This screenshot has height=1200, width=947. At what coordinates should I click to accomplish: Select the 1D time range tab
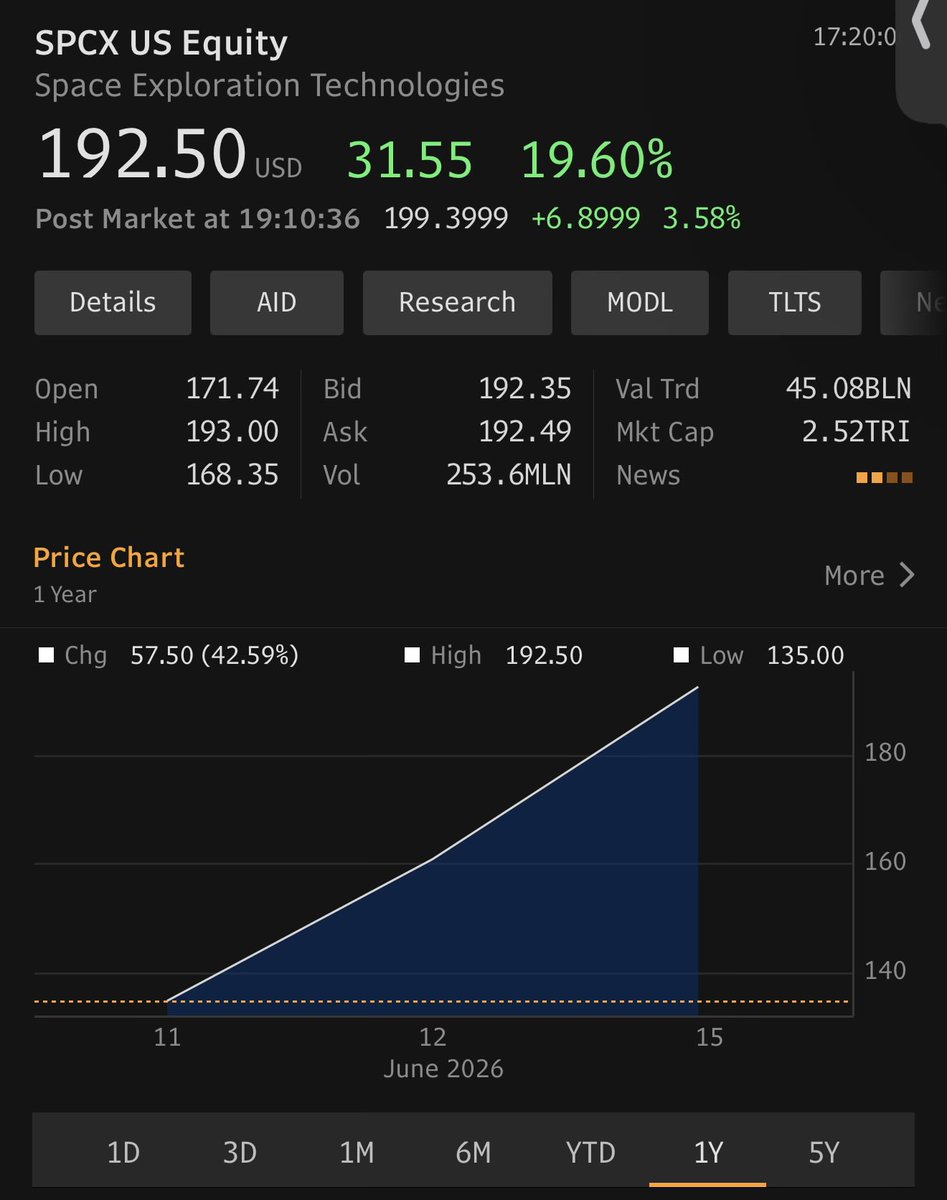[x=123, y=1152]
